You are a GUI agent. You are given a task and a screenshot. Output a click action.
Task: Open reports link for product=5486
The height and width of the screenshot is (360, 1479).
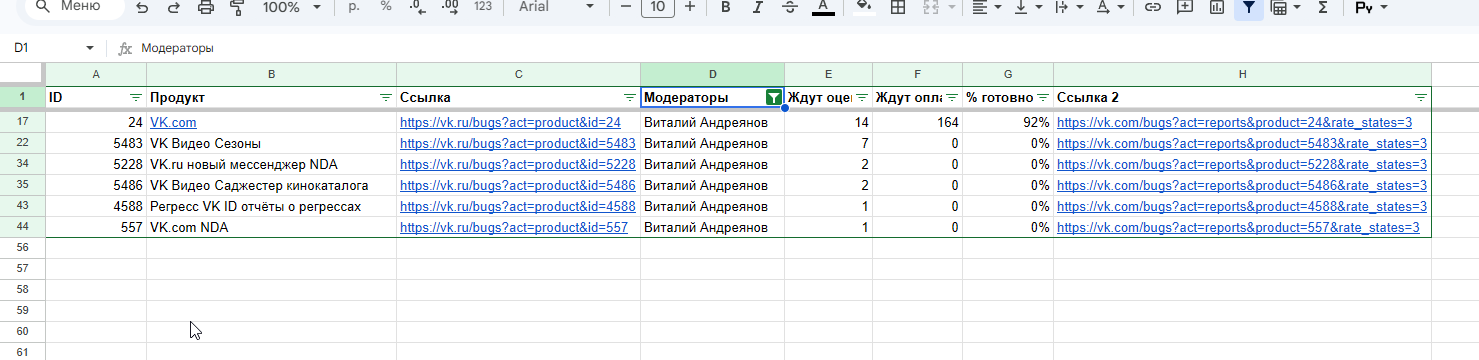[1241, 186]
